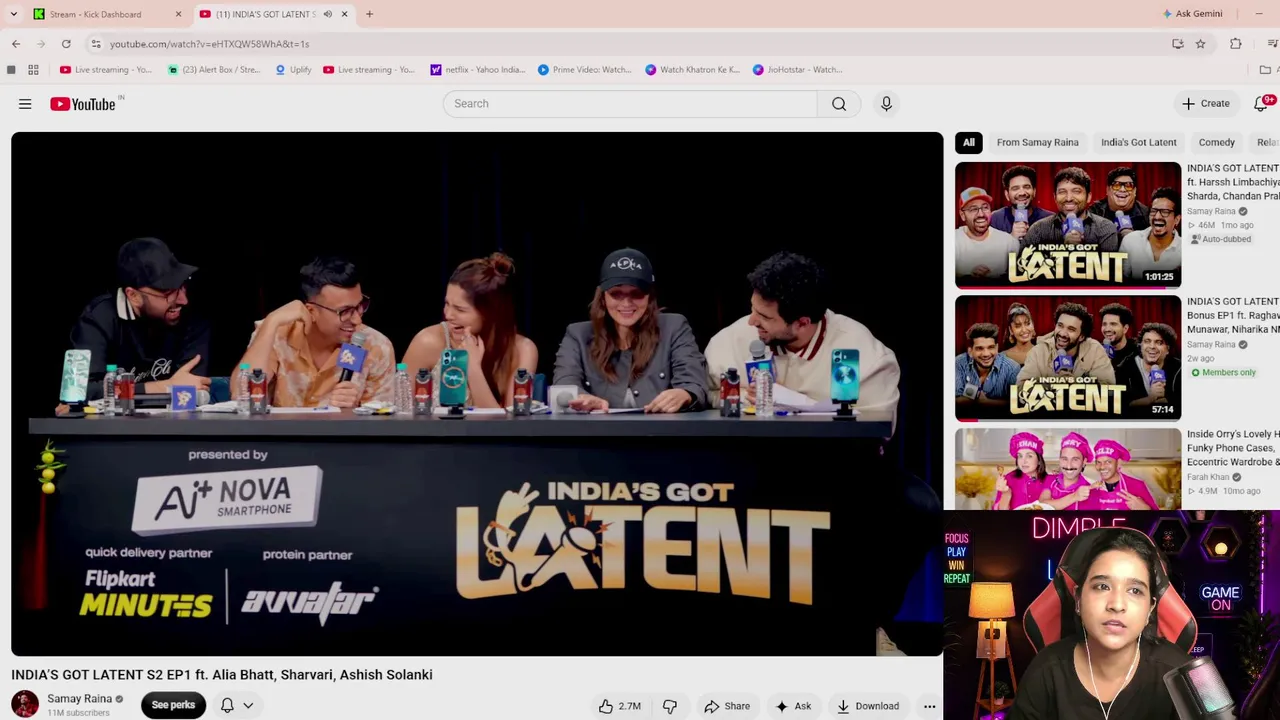Open media controls icon in toolbar
Viewport: 1280px width, 720px height.
[1272, 44]
